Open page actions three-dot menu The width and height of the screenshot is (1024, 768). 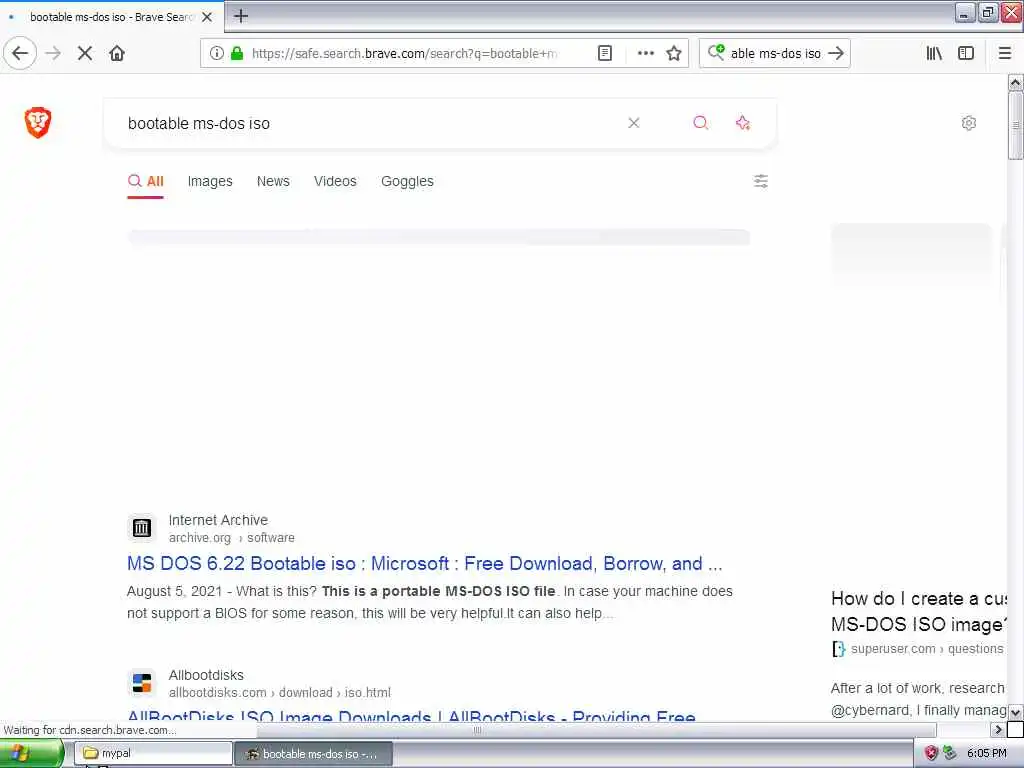pyautogui.click(x=645, y=54)
